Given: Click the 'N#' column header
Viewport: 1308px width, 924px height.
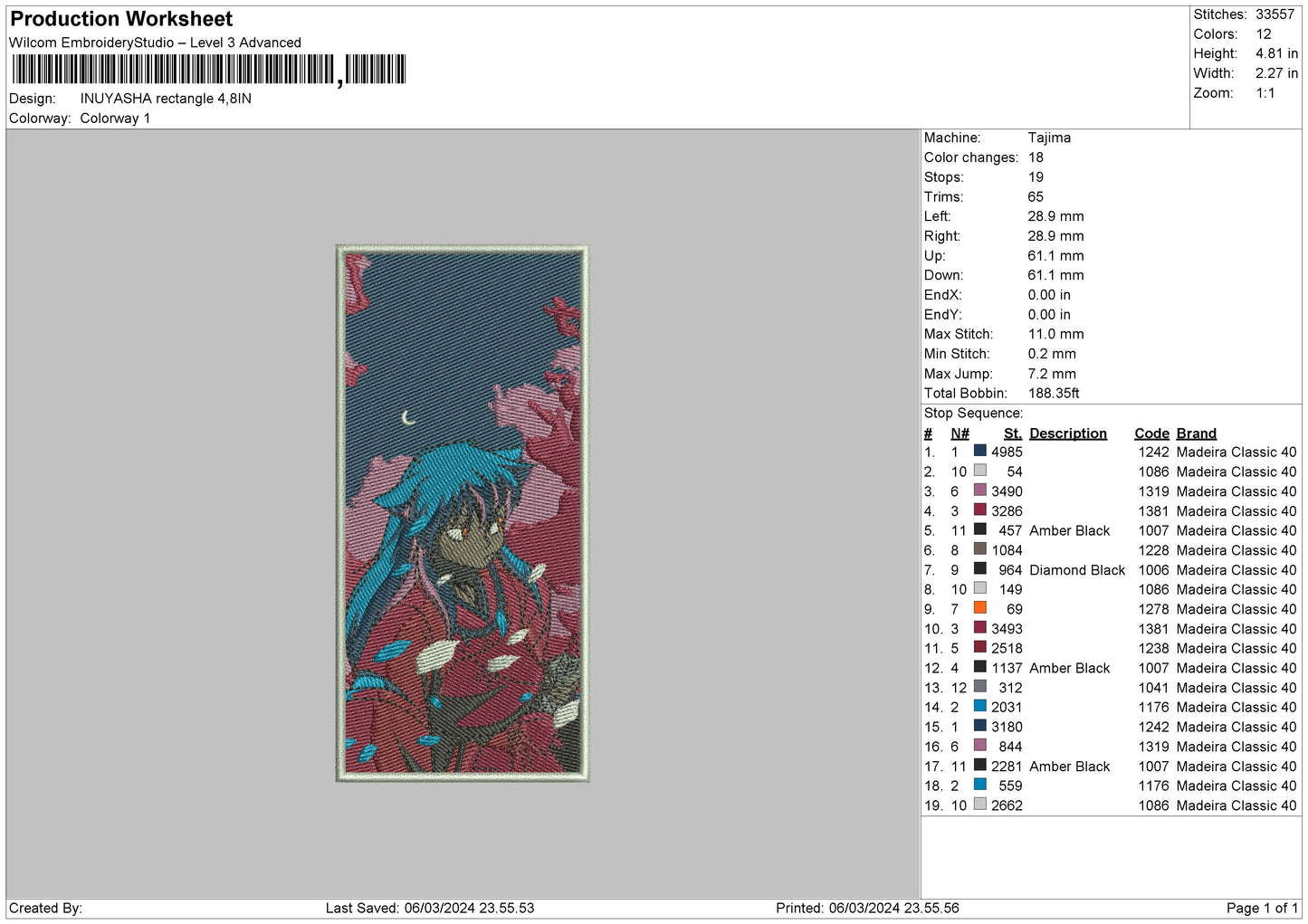Looking at the screenshot, I should [960, 433].
